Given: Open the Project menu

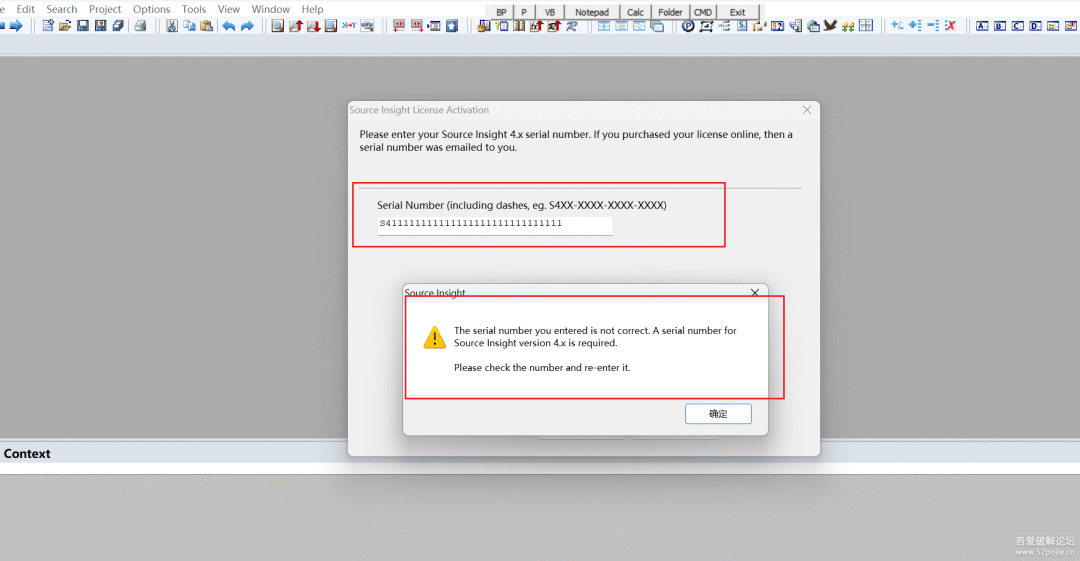Looking at the screenshot, I should pos(105,9).
